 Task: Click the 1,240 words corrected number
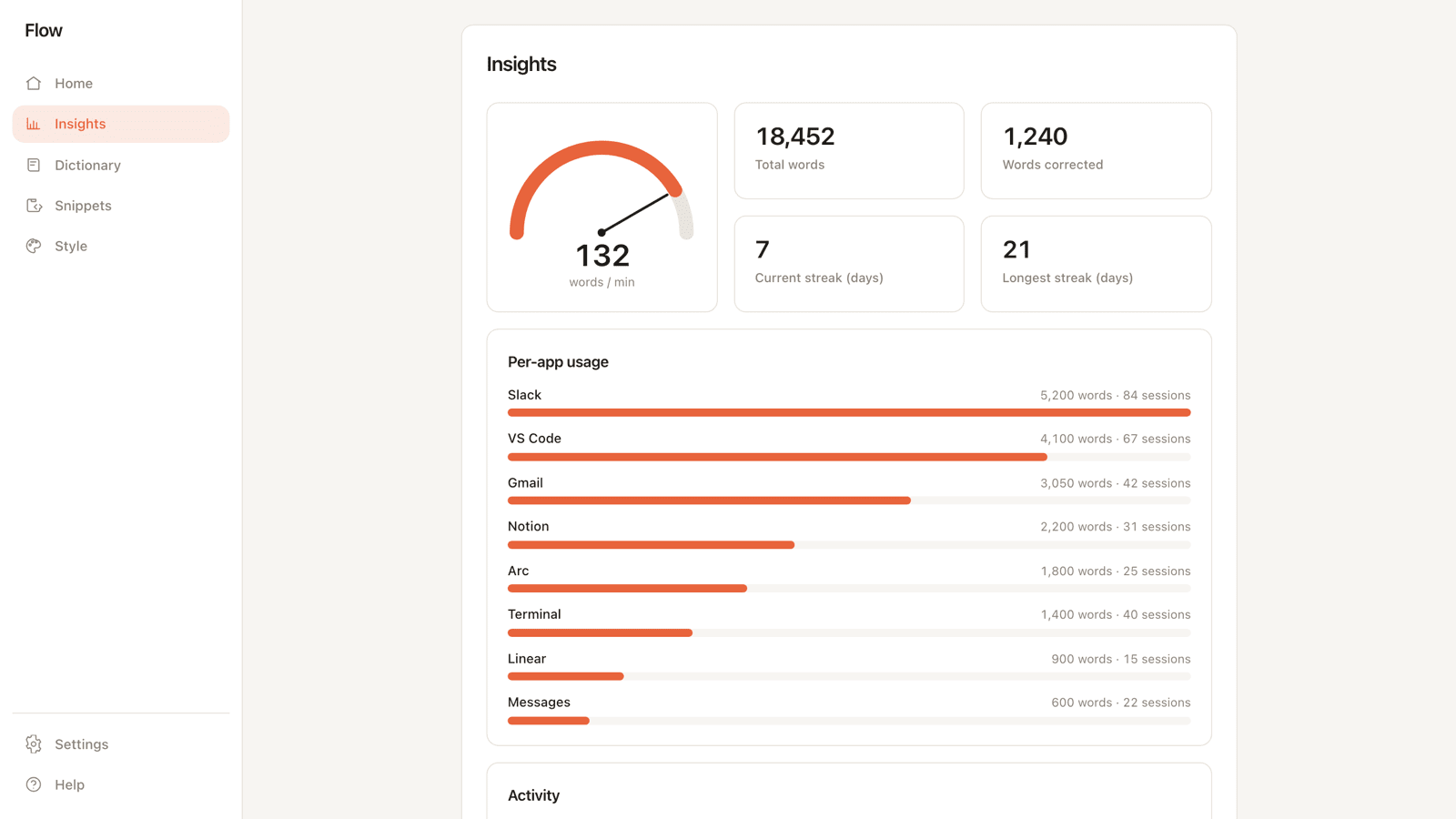pos(1035,136)
